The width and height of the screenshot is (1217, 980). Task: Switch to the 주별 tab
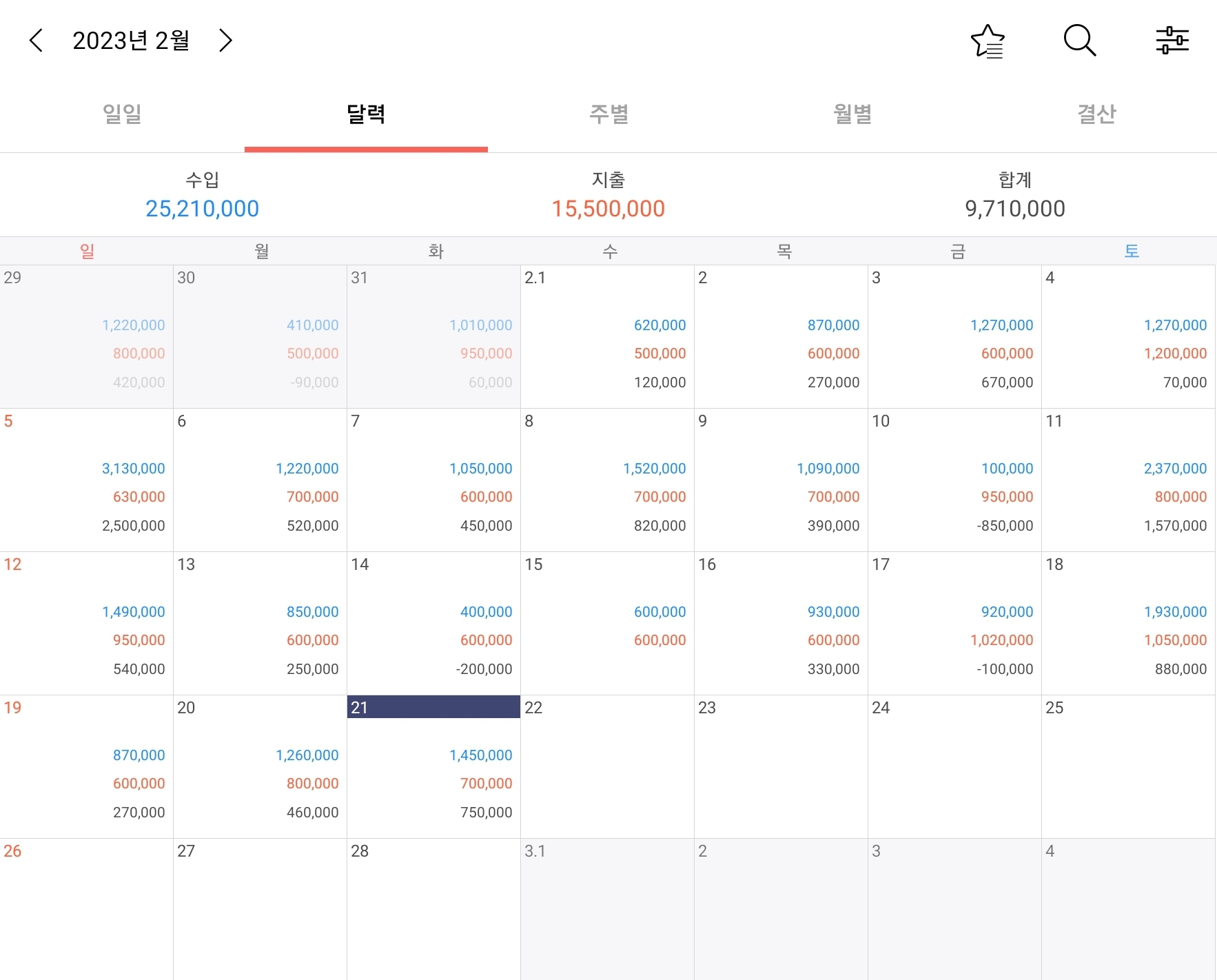pyautogui.click(x=609, y=114)
